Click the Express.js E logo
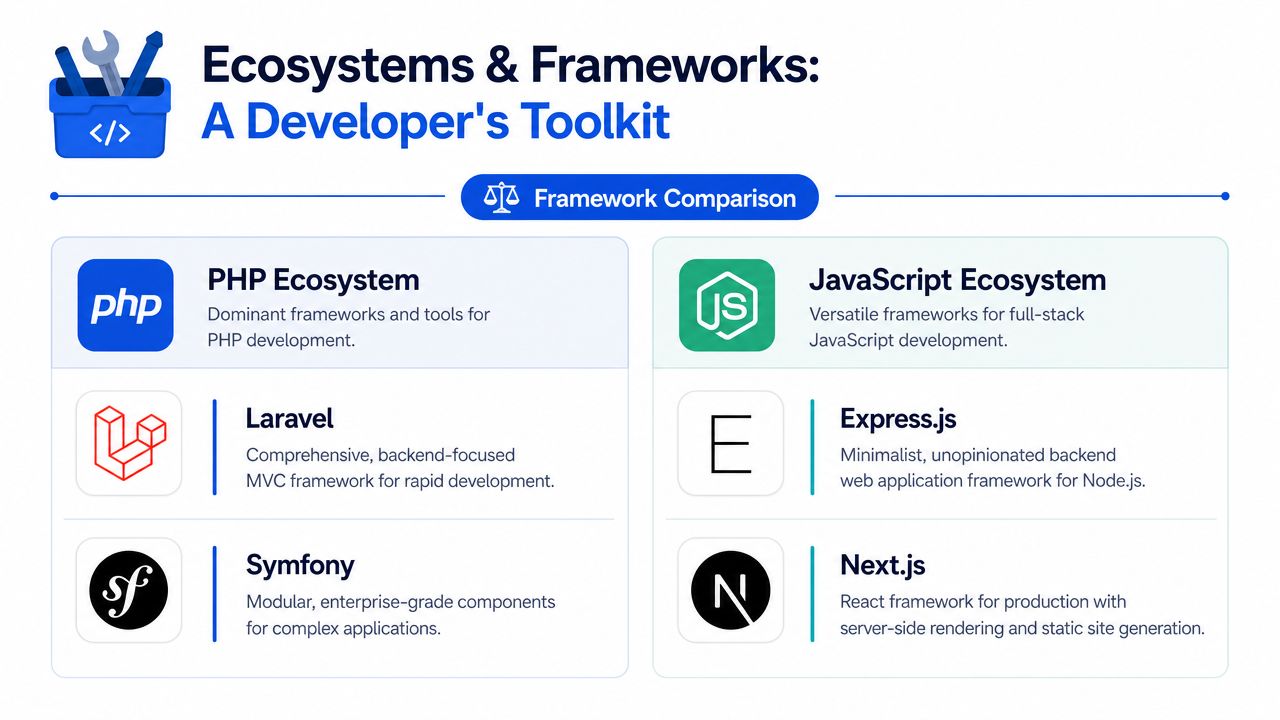The width and height of the screenshot is (1280, 720). pos(729,443)
